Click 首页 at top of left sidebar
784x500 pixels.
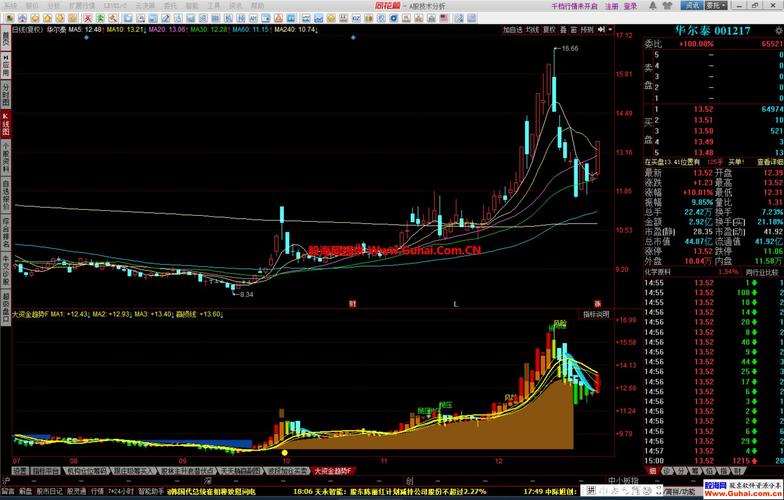pyautogui.click(x=5, y=40)
